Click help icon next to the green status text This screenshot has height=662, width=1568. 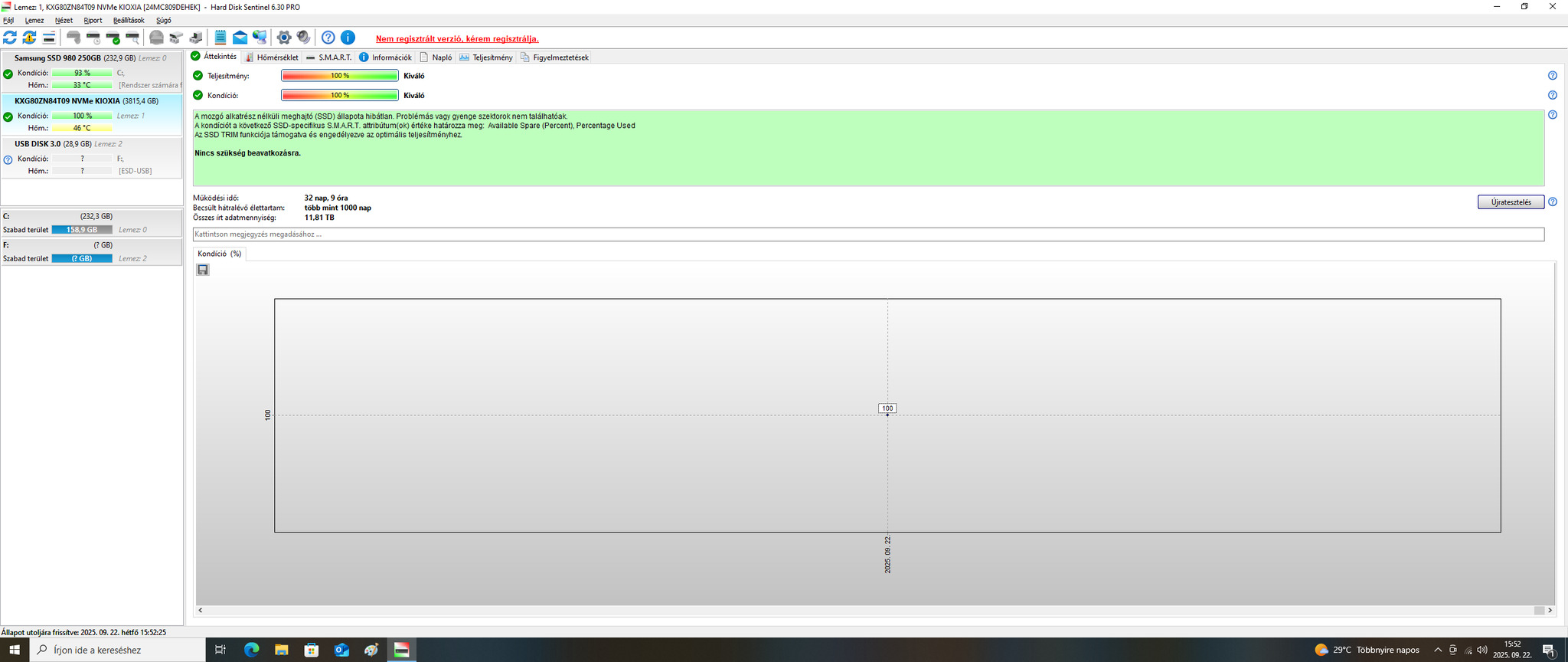[x=1553, y=115]
